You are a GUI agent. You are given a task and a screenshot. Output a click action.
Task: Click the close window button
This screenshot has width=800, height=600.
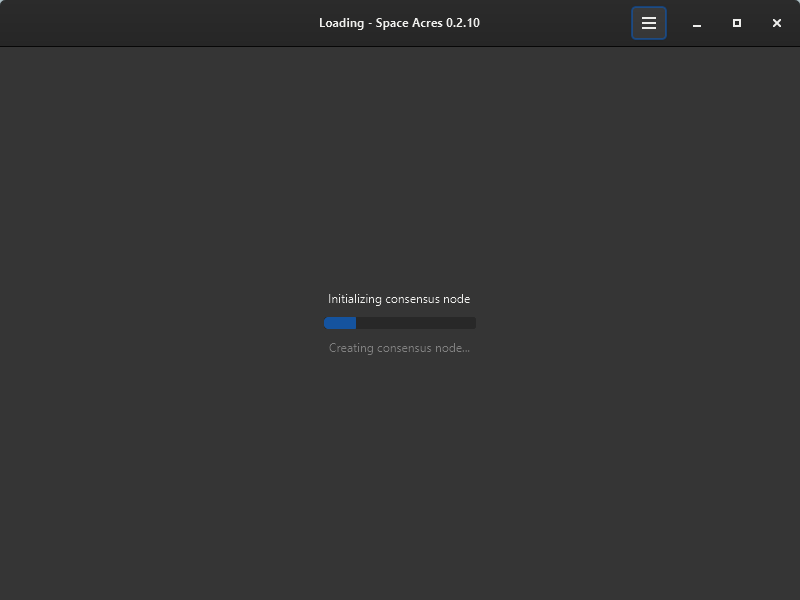[x=777, y=22]
